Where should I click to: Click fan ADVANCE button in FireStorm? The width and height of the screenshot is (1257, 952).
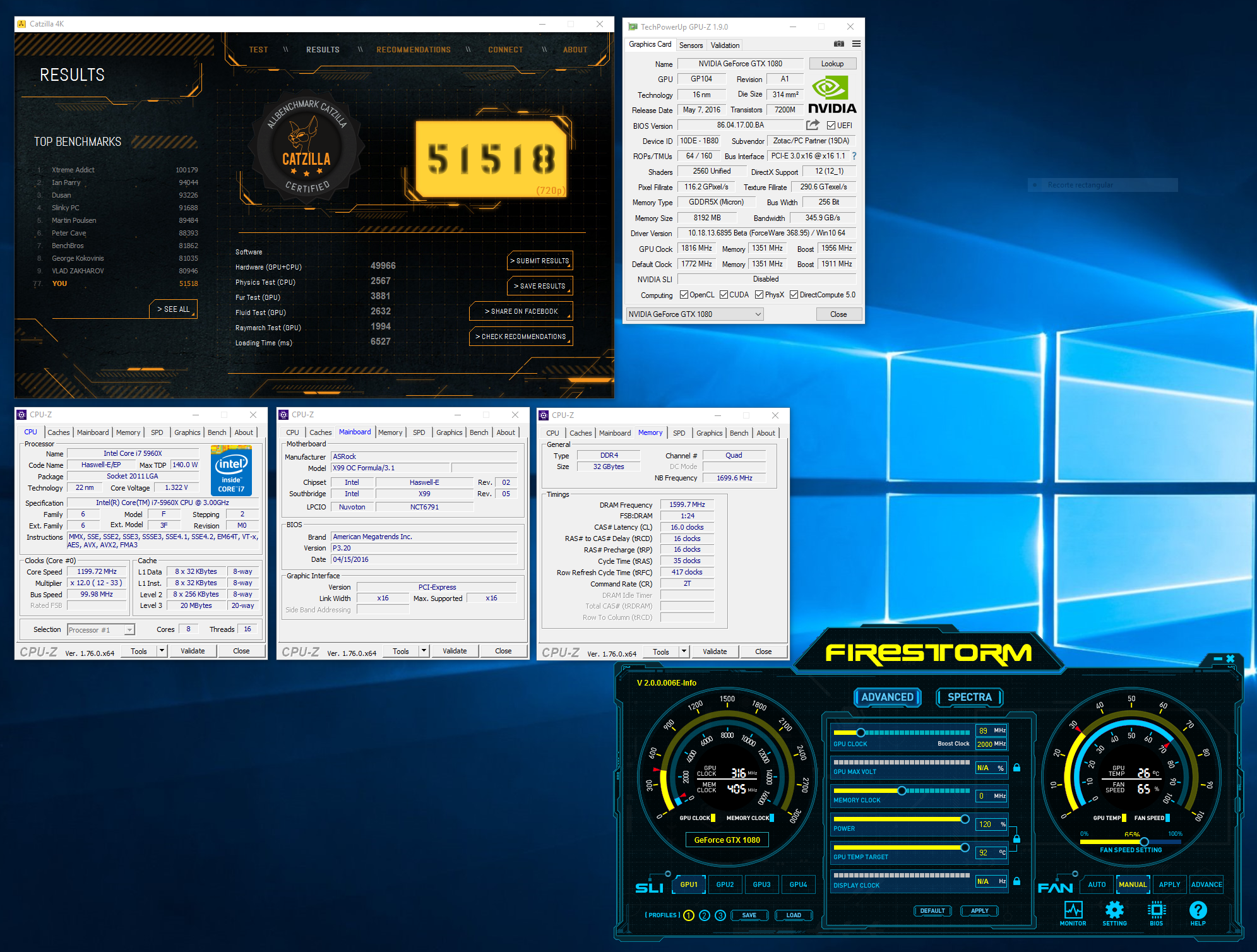click(x=1206, y=884)
